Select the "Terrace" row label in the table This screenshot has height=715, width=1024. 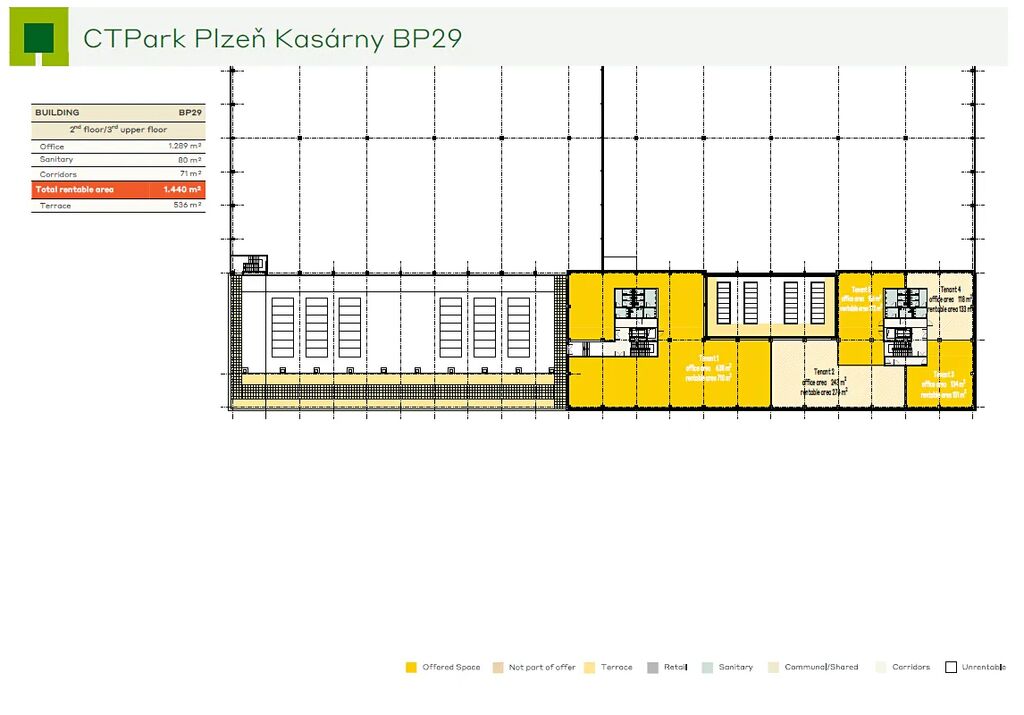pyautogui.click(x=56, y=206)
